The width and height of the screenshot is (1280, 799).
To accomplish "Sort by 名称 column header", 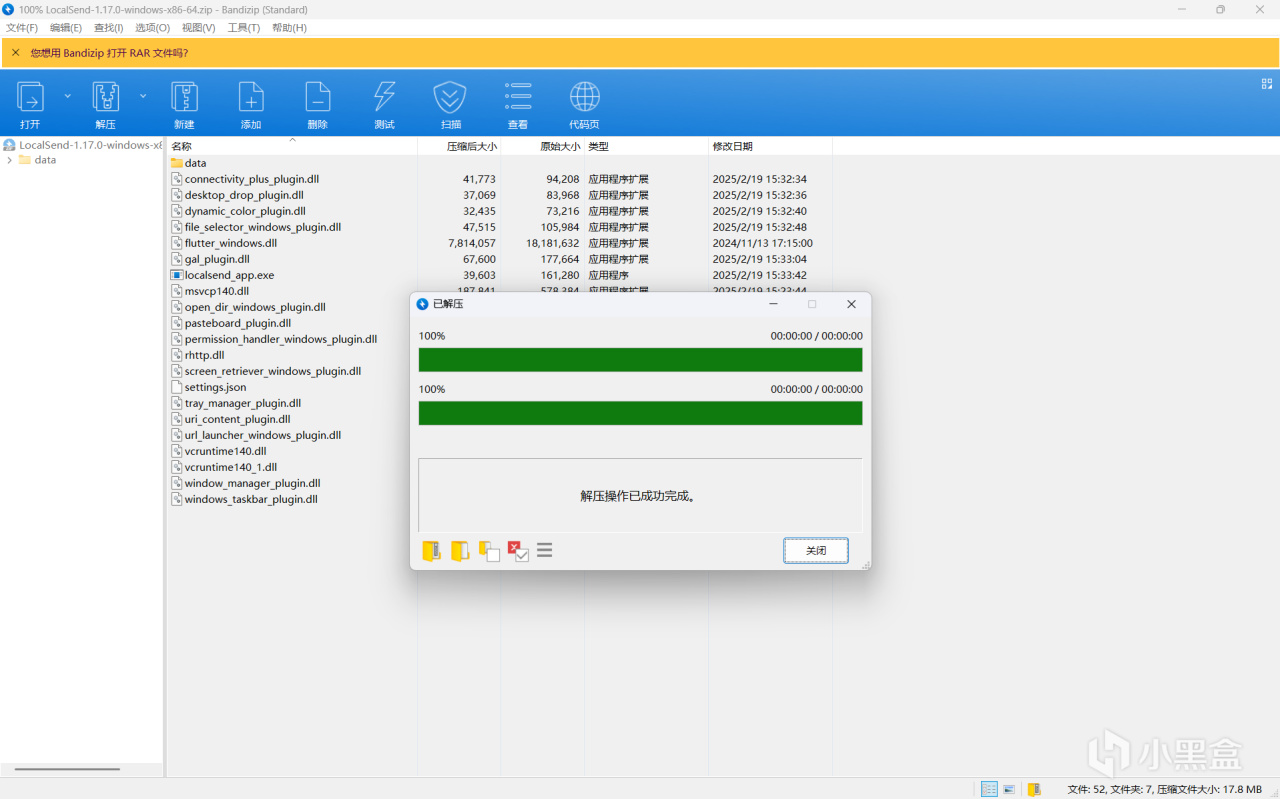I will pos(292,147).
